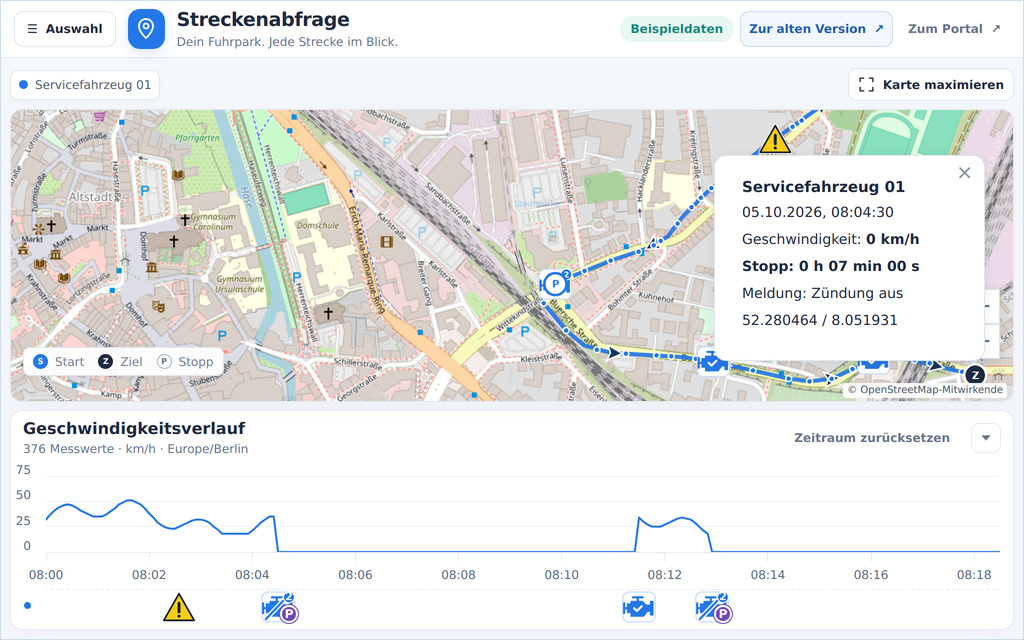
Task: Click the ignition-off parking marker near 08:13
Action: [x=714, y=607]
